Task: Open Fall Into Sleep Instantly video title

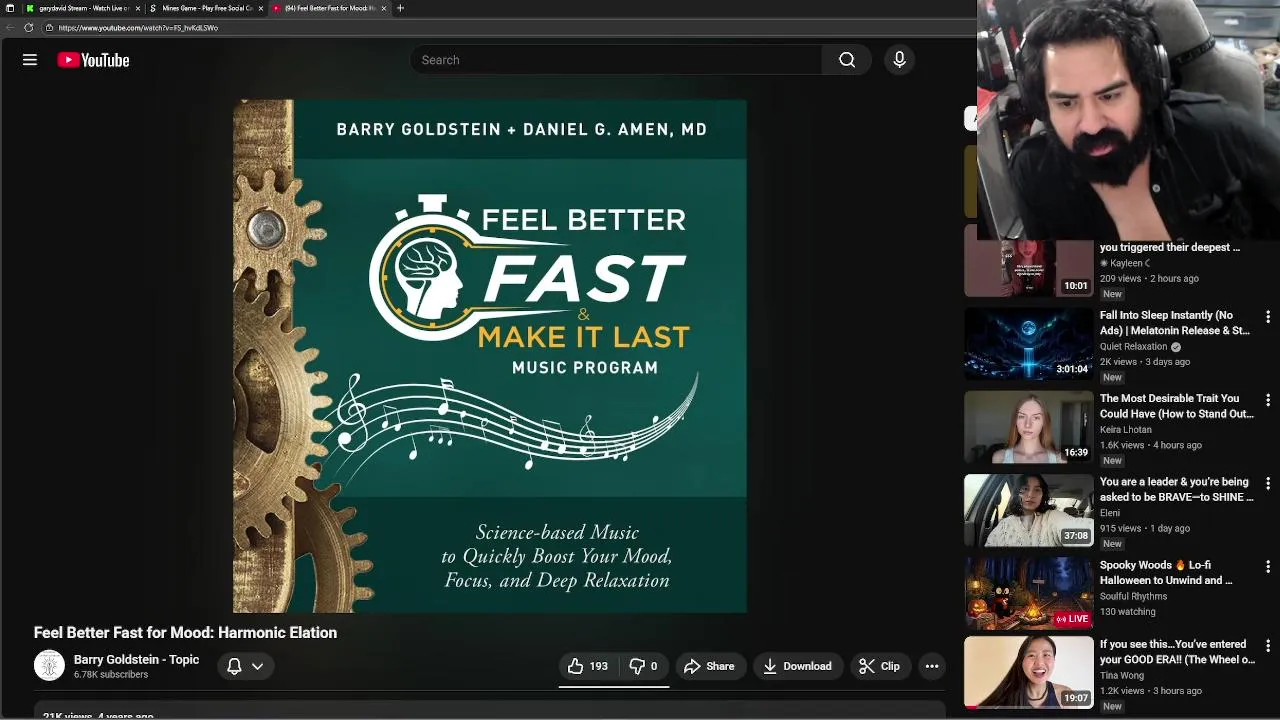Action: pyautogui.click(x=1175, y=323)
